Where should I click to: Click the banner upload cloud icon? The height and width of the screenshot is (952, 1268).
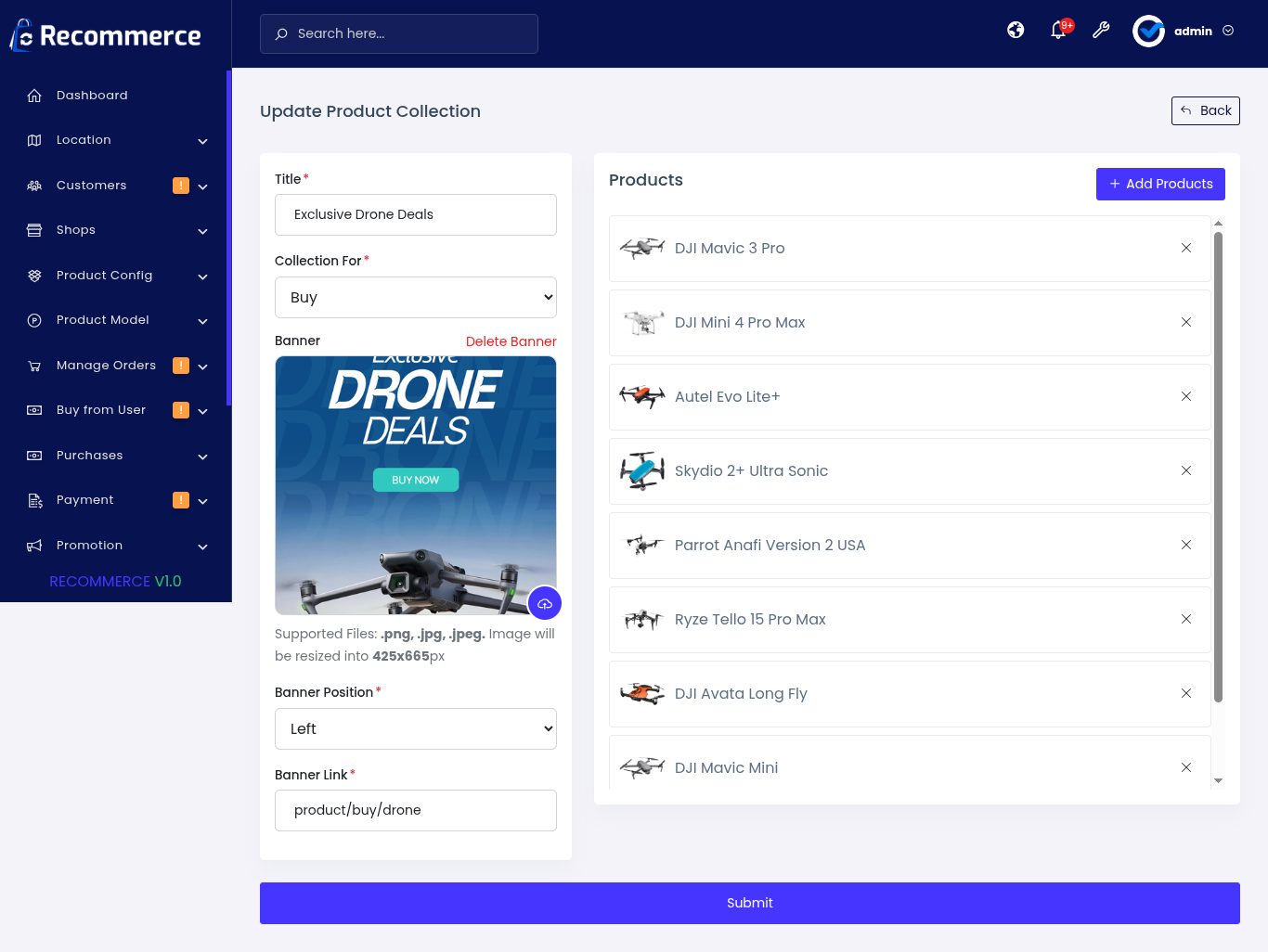tap(545, 603)
